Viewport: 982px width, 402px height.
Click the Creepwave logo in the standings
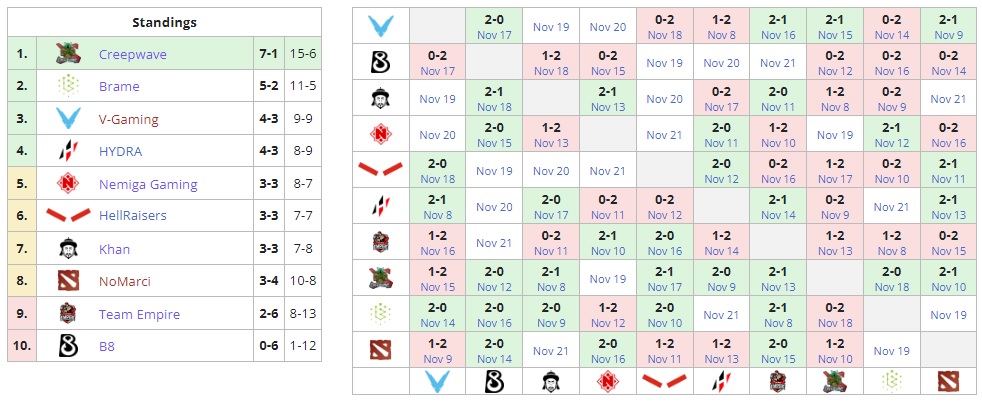(68, 54)
